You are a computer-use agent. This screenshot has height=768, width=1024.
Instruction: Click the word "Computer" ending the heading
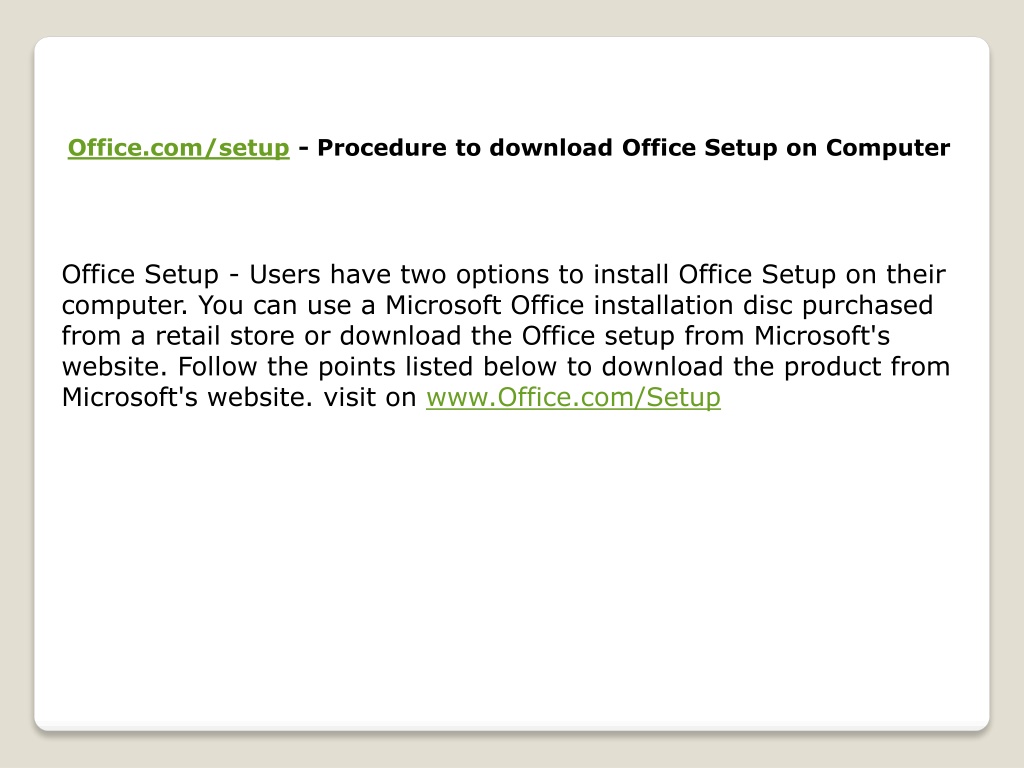(888, 148)
